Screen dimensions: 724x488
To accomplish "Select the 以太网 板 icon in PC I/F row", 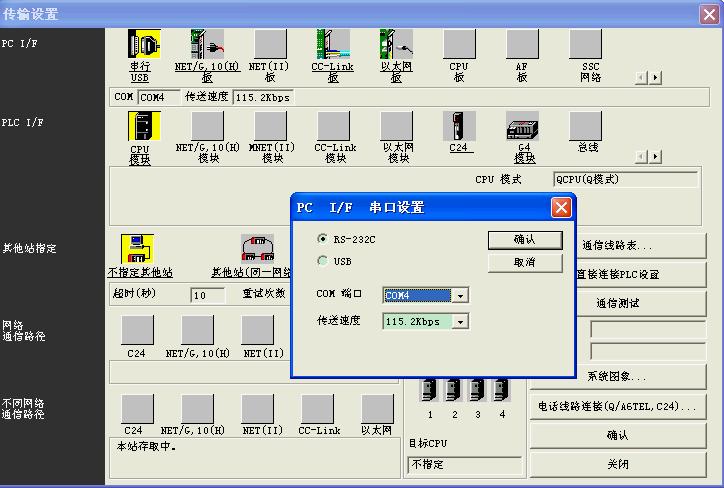I will [x=396, y=46].
